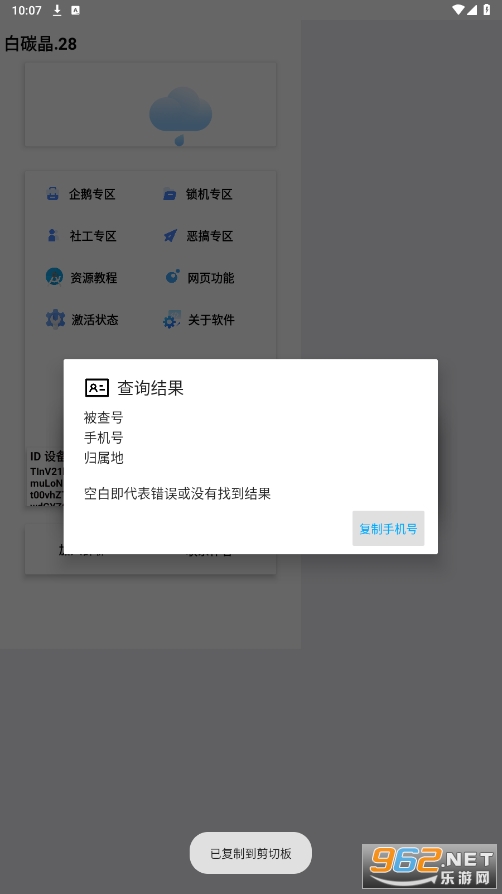Select the 企鹅专区 menu label
Screen dimensions: 502x894
92,194
